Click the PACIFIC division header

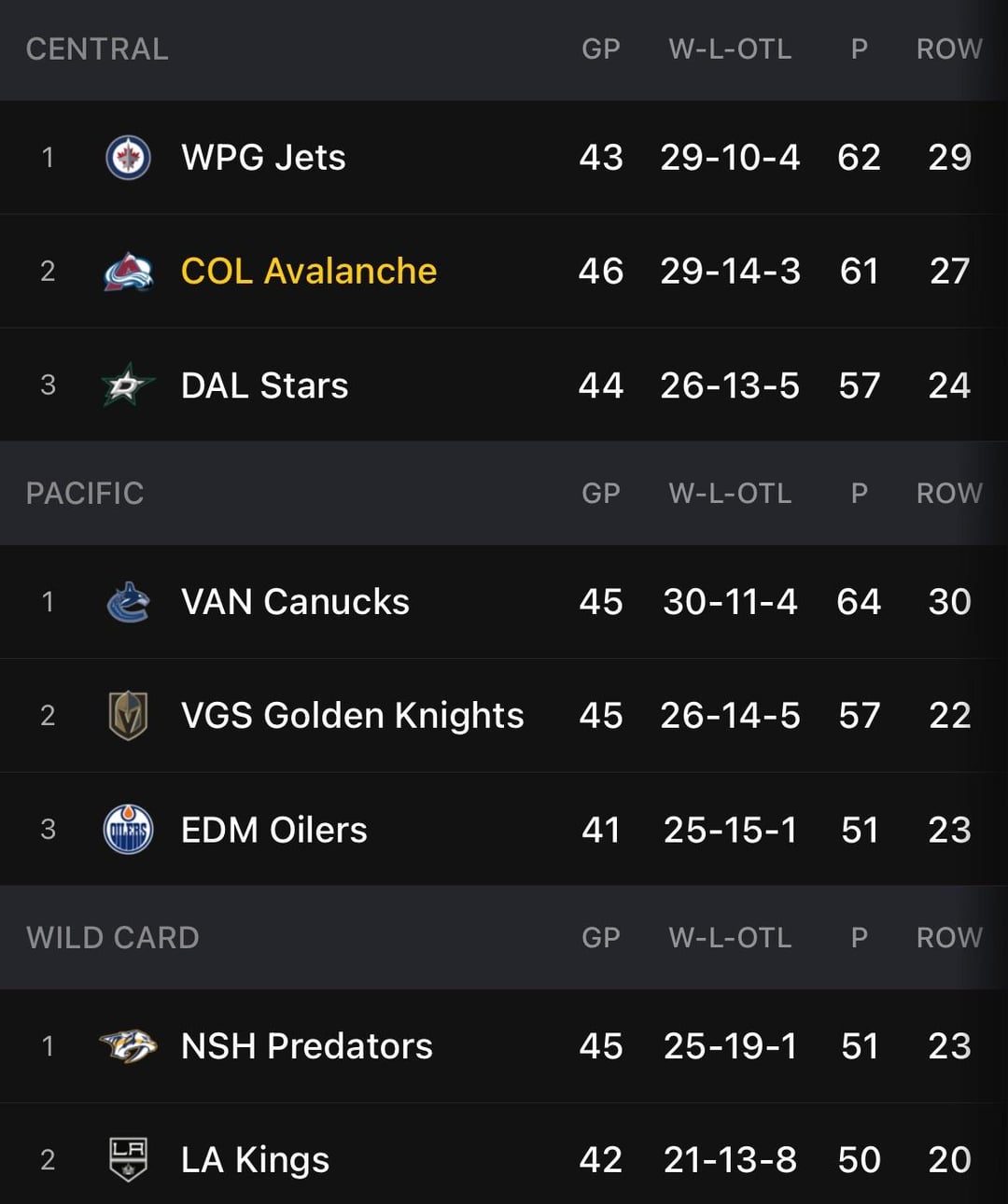click(85, 494)
